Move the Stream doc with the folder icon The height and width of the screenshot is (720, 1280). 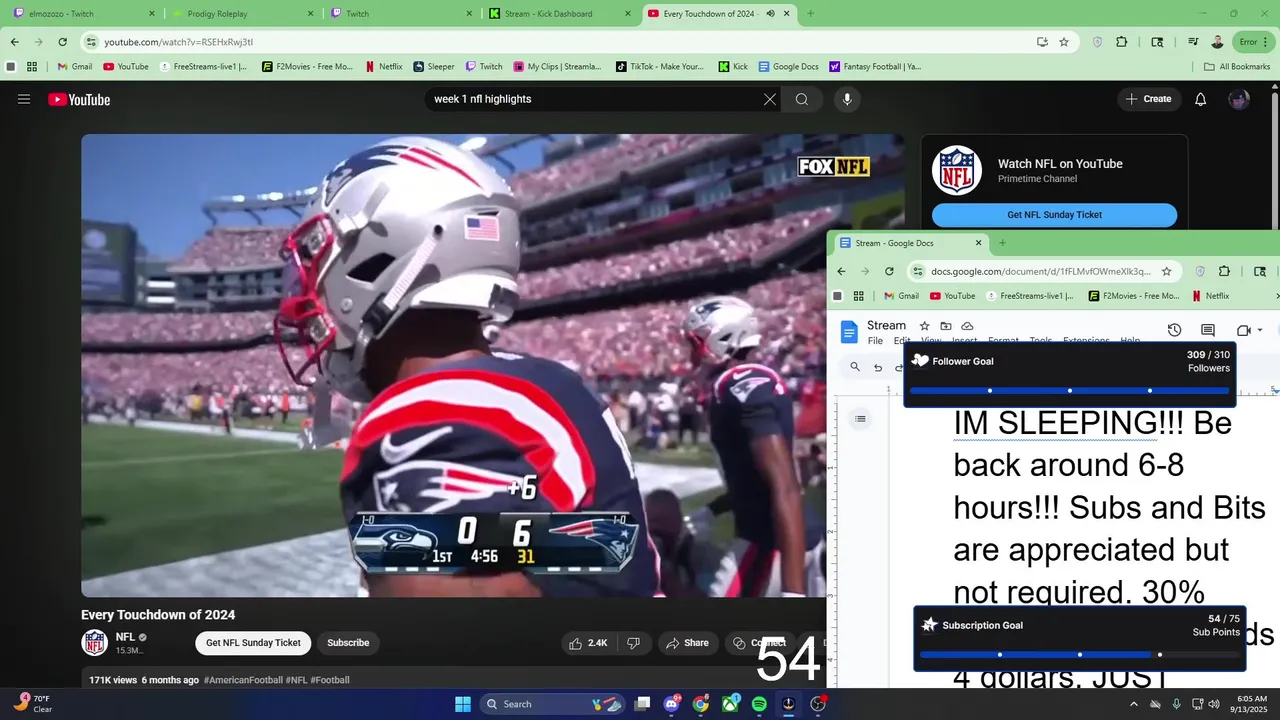(946, 326)
